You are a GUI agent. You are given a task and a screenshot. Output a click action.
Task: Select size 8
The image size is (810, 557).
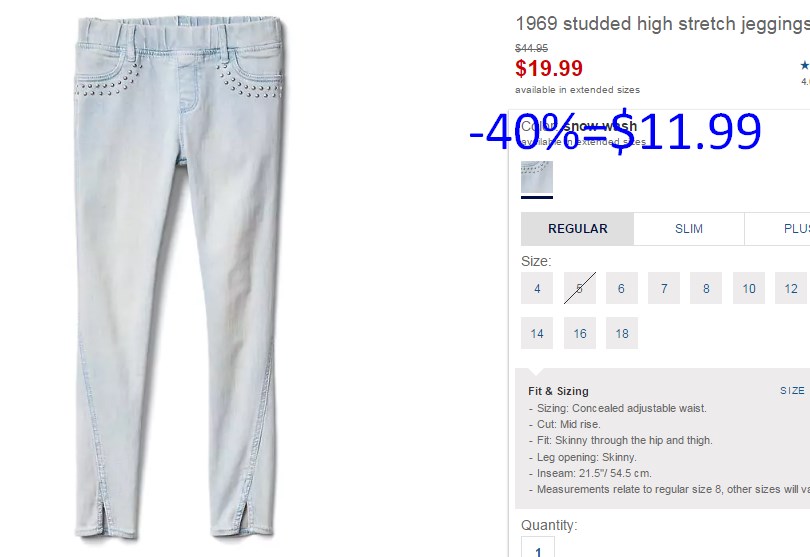706,288
